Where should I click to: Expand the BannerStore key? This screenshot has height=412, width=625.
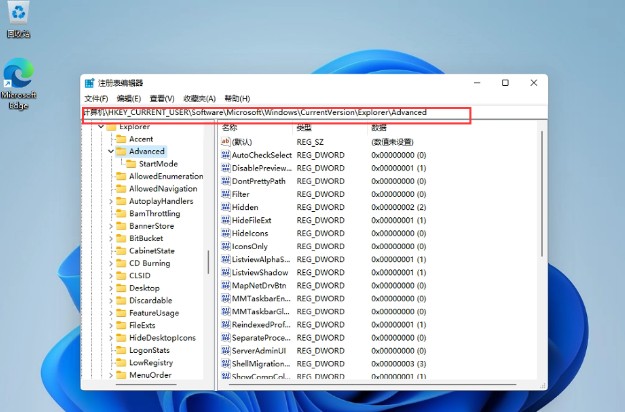tap(111, 226)
